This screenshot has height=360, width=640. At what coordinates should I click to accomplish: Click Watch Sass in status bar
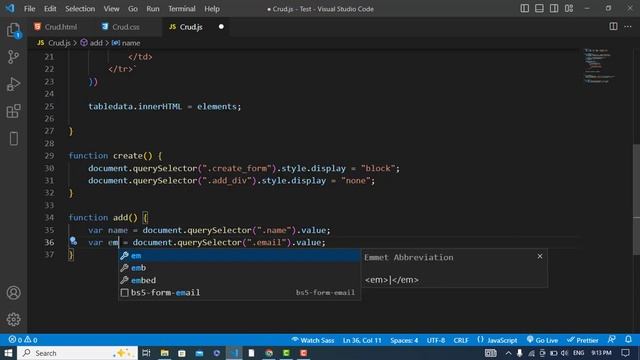point(313,340)
